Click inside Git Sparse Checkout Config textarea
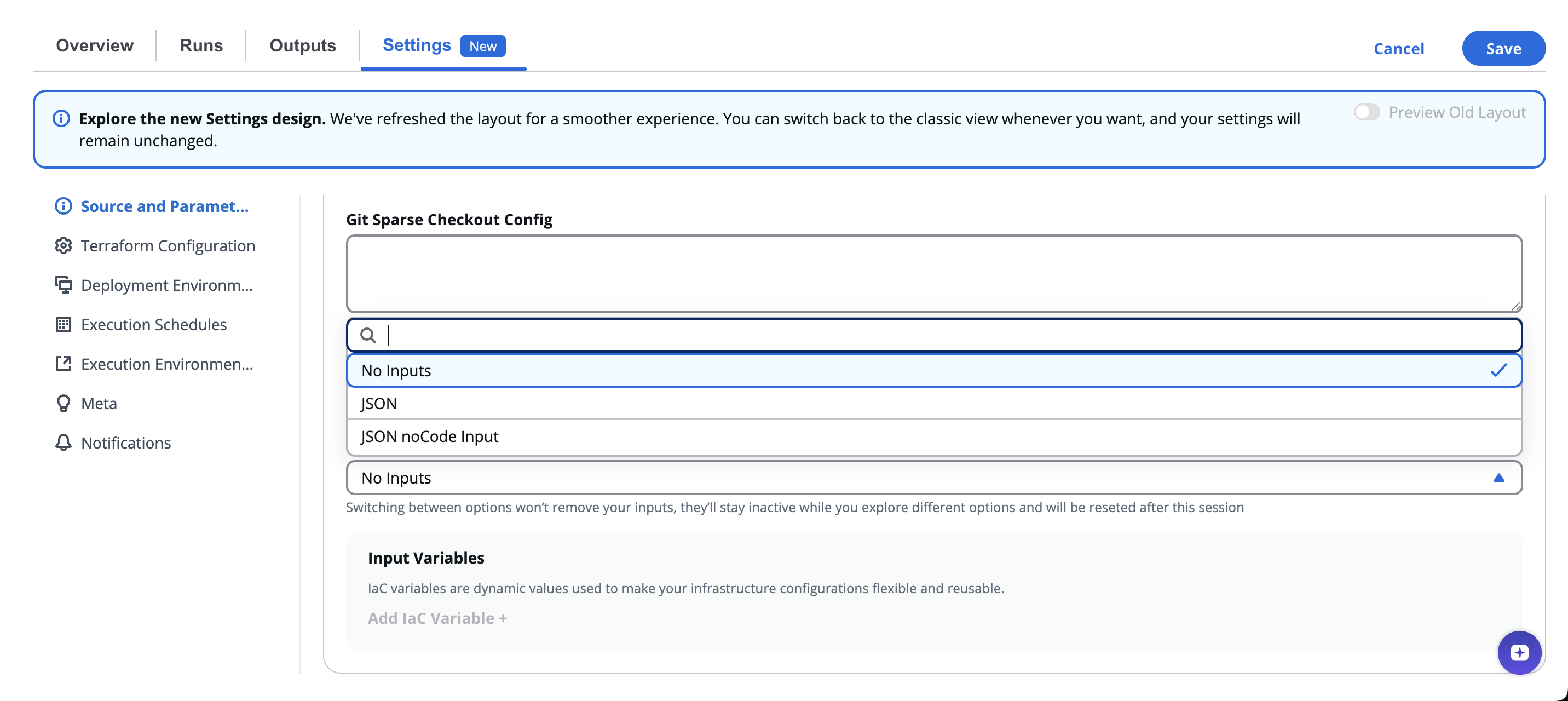 [934, 273]
